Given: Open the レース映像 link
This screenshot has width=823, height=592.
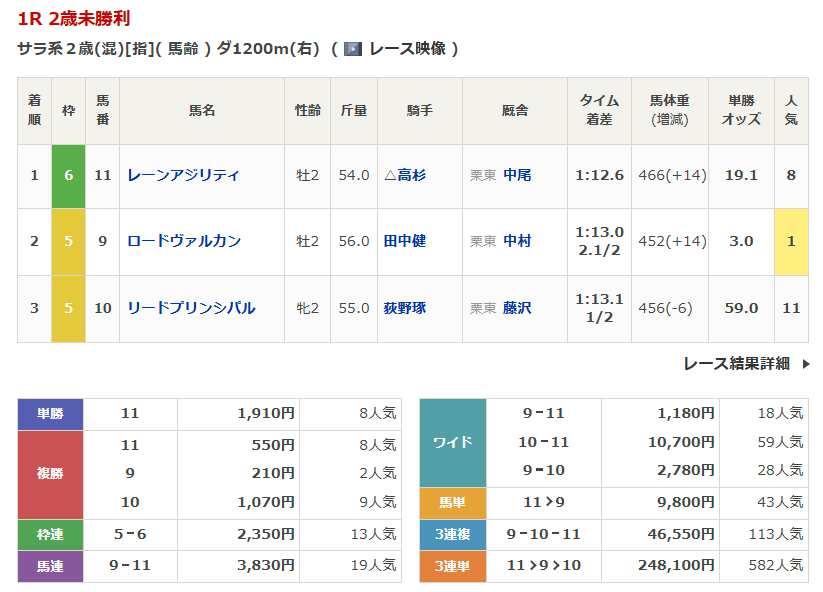Looking at the screenshot, I should pyautogui.click(x=406, y=48).
